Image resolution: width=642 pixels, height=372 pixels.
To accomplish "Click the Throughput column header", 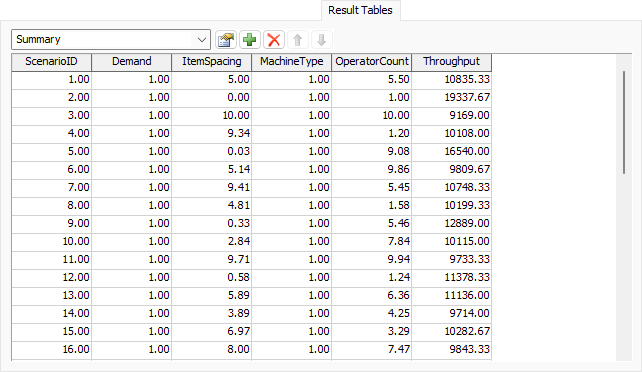I will pyautogui.click(x=452, y=62).
